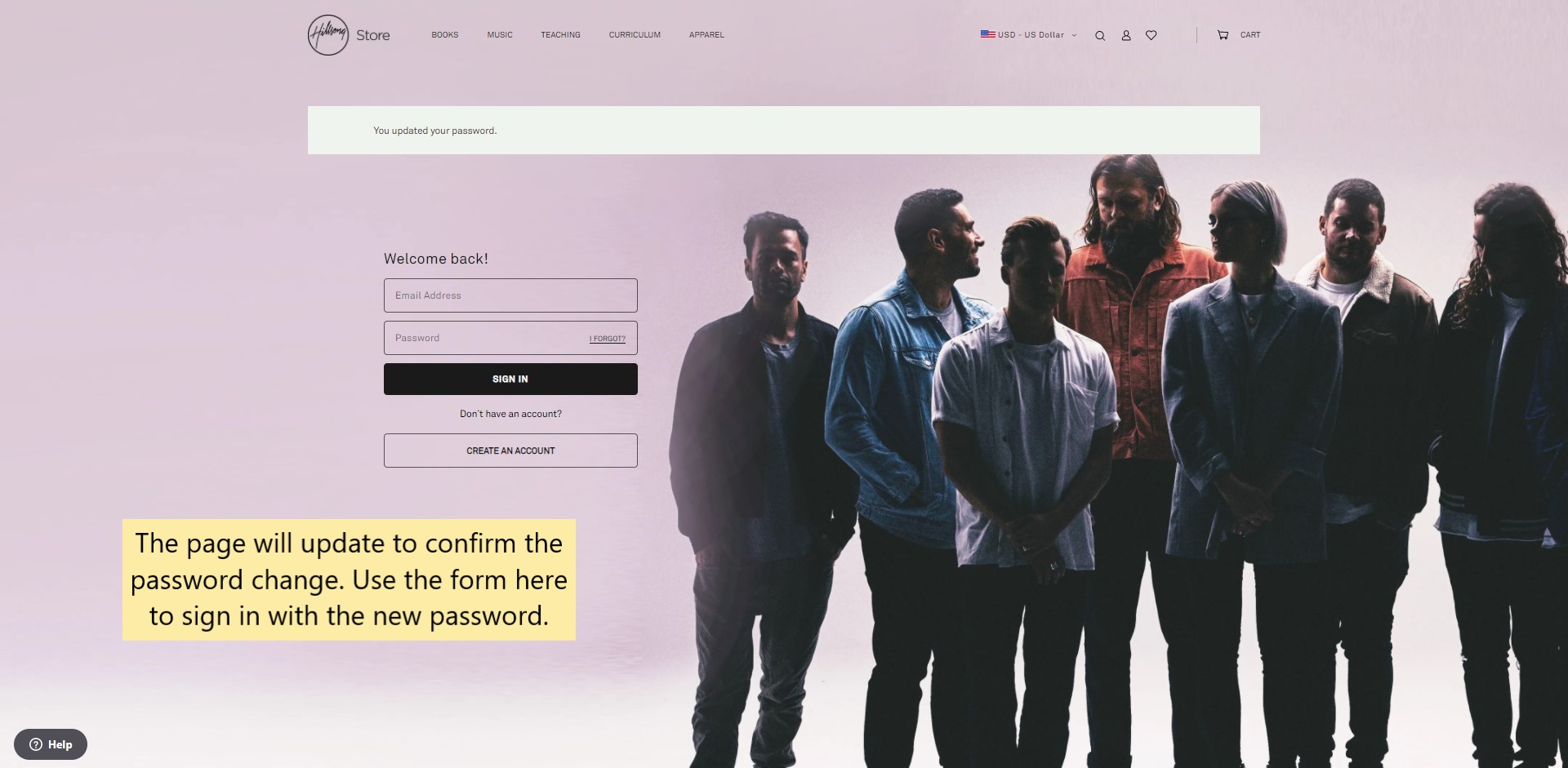Click the Create An Account button

[510, 451]
